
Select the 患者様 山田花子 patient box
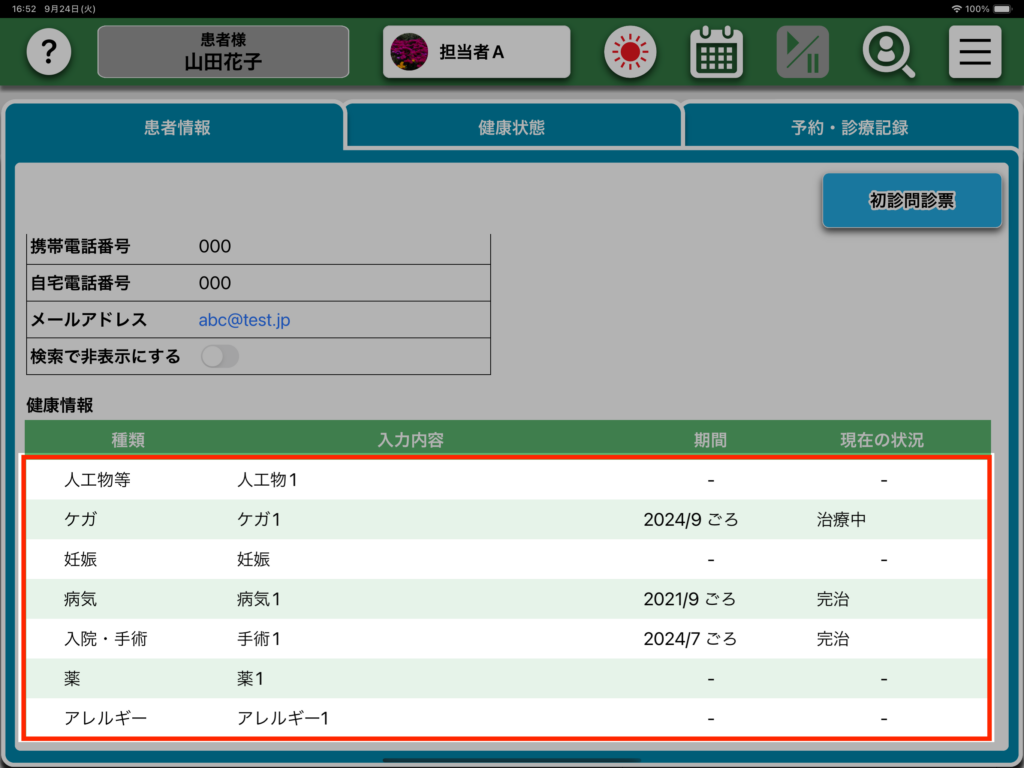coord(223,52)
